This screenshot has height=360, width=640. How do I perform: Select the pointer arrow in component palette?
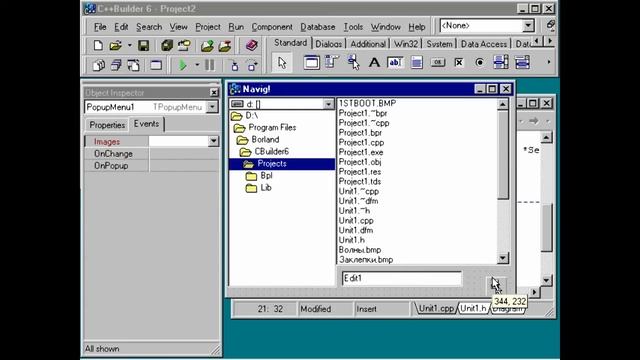pyautogui.click(x=282, y=62)
